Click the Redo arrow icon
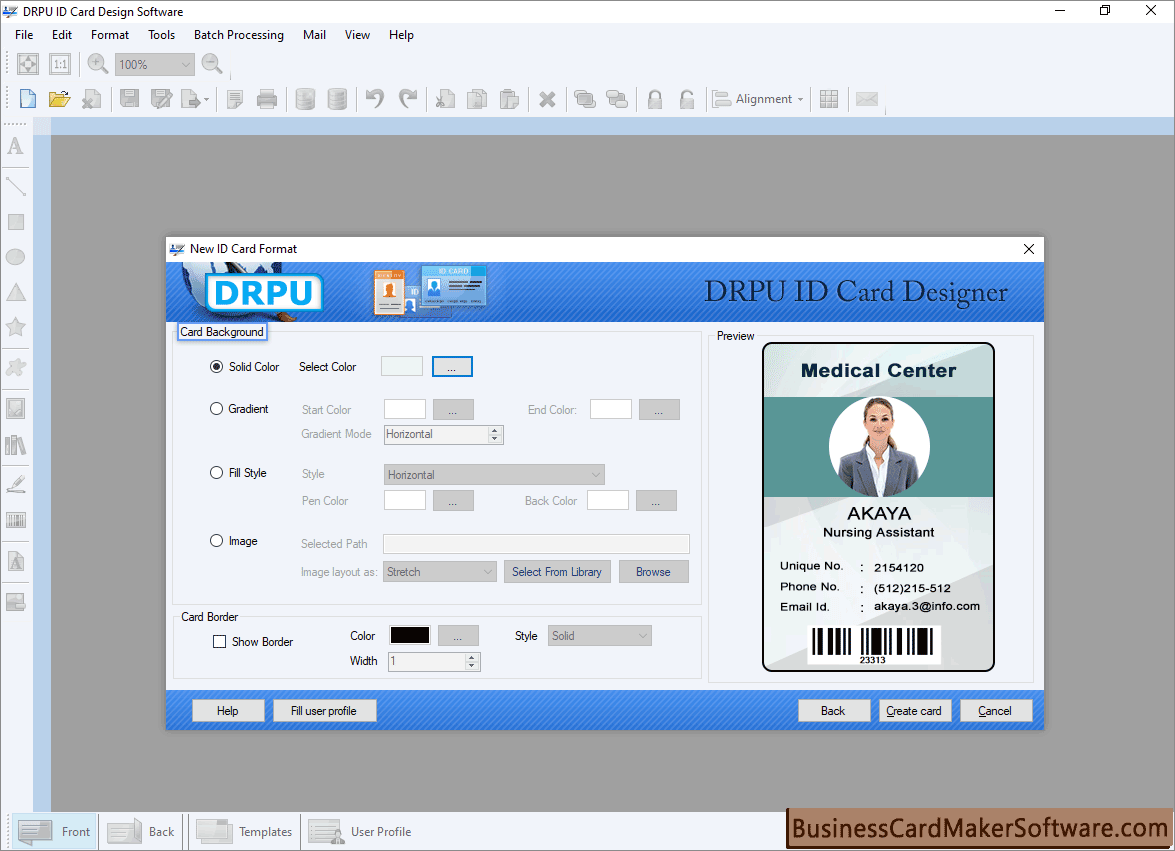Image resolution: width=1175 pixels, height=851 pixels. click(x=408, y=99)
